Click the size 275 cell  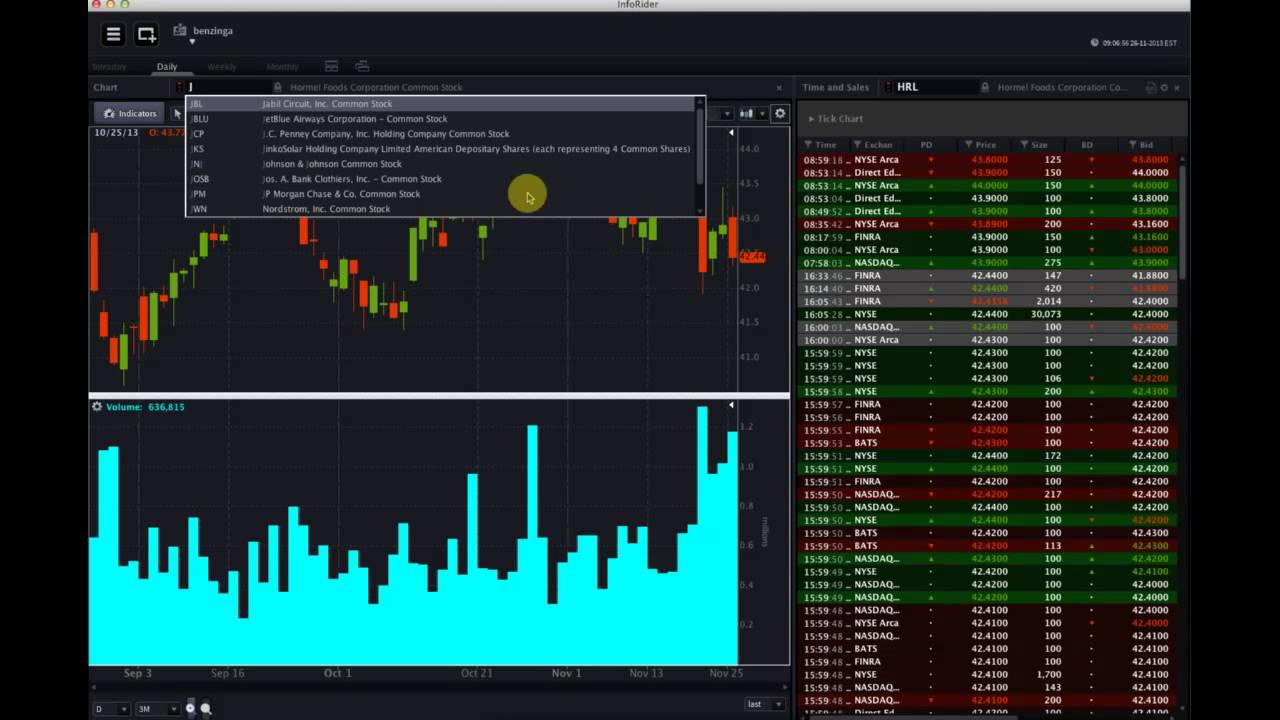(x=1052, y=263)
